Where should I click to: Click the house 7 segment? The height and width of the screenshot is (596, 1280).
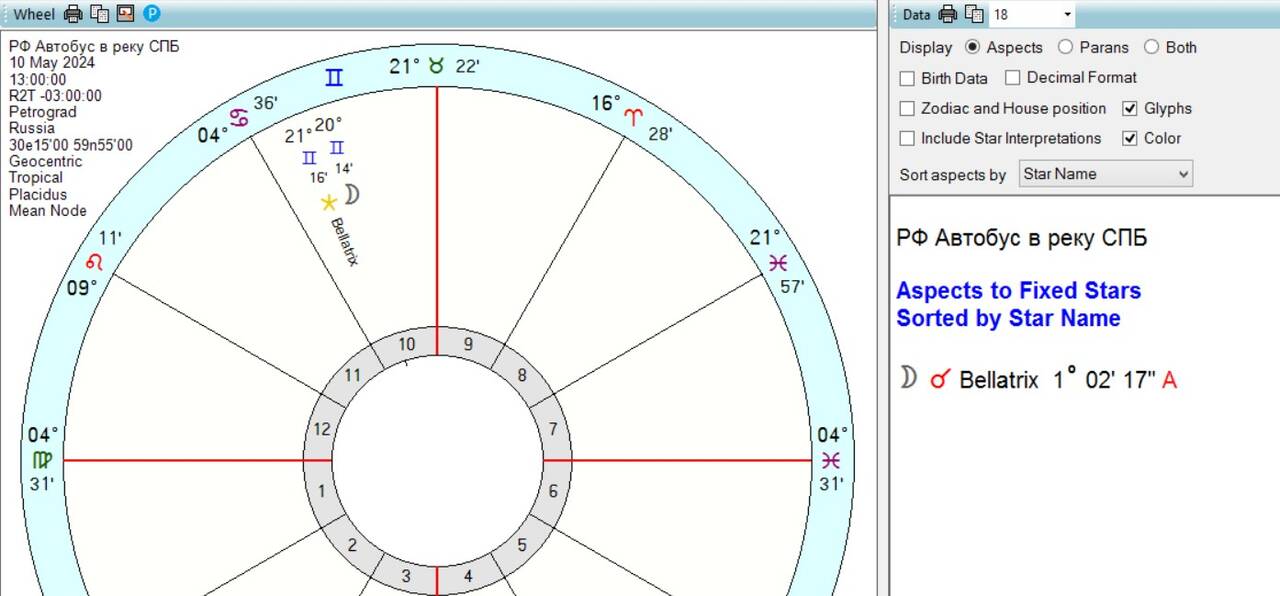[554, 430]
